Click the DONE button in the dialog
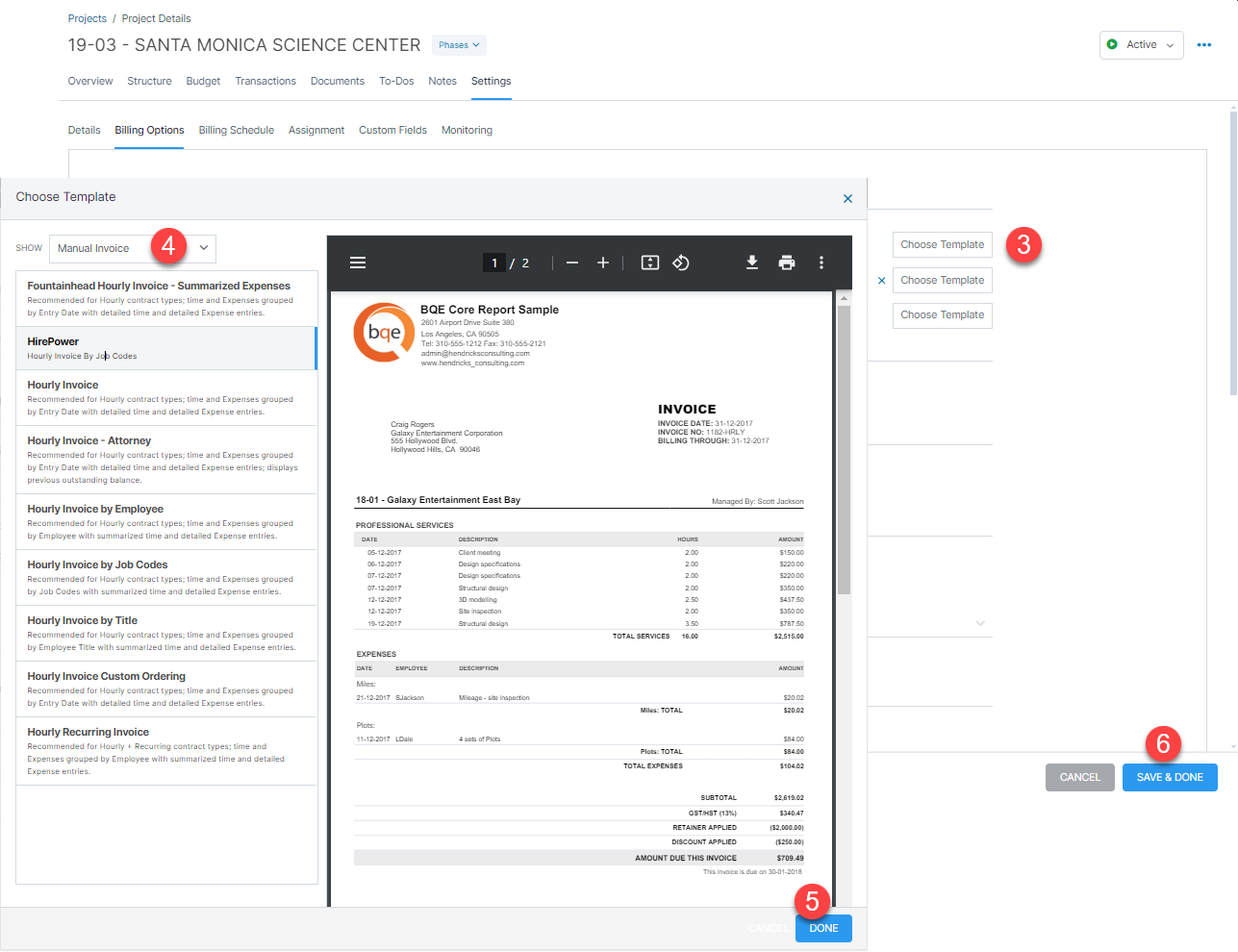 pyautogui.click(x=822, y=928)
